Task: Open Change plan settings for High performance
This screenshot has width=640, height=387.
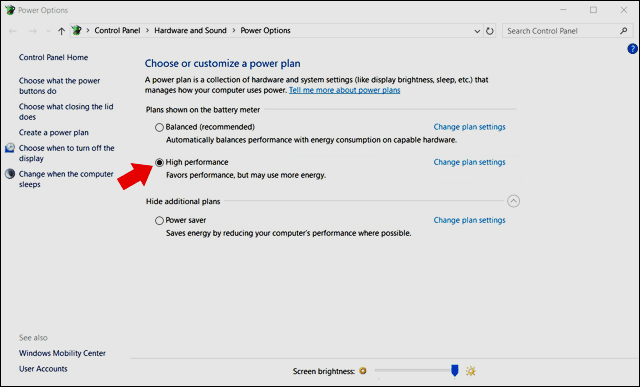Action: 469,162
